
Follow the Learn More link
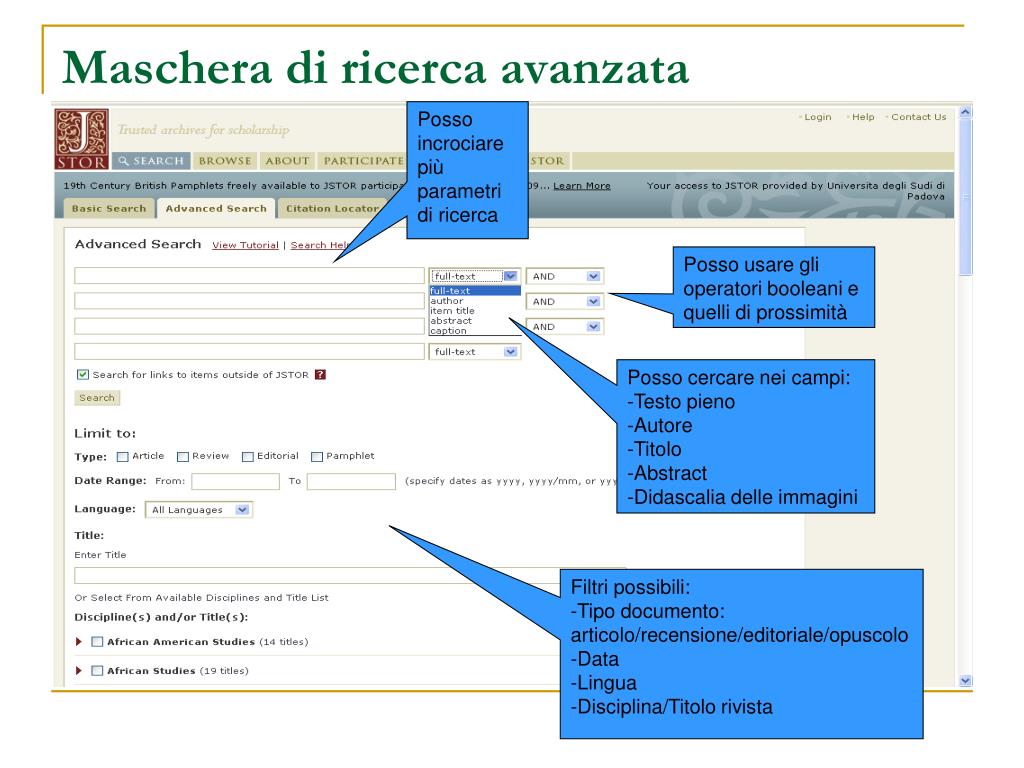pyautogui.click(x=582, y=185)
